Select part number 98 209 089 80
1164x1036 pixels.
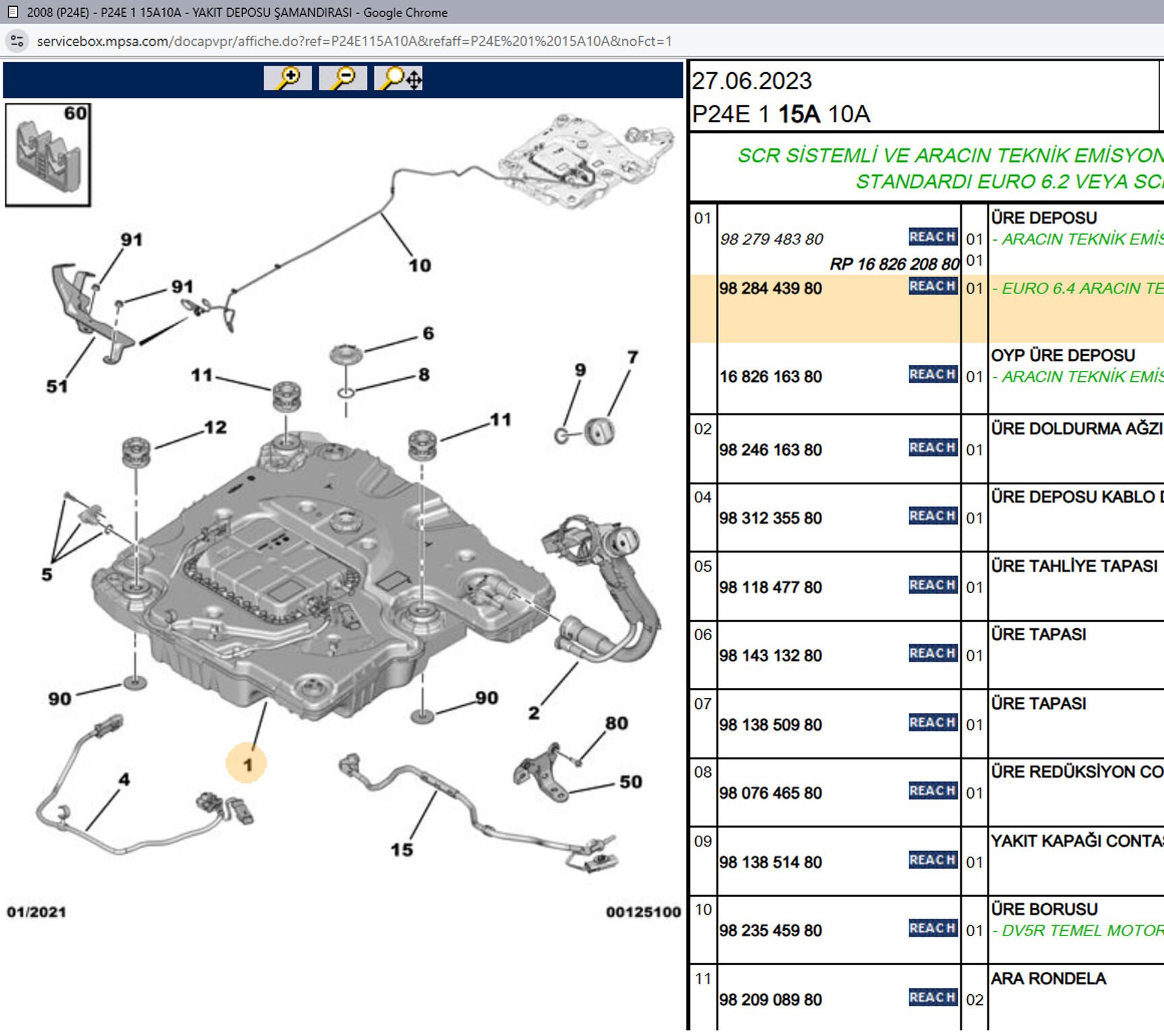click(770, 1000)
